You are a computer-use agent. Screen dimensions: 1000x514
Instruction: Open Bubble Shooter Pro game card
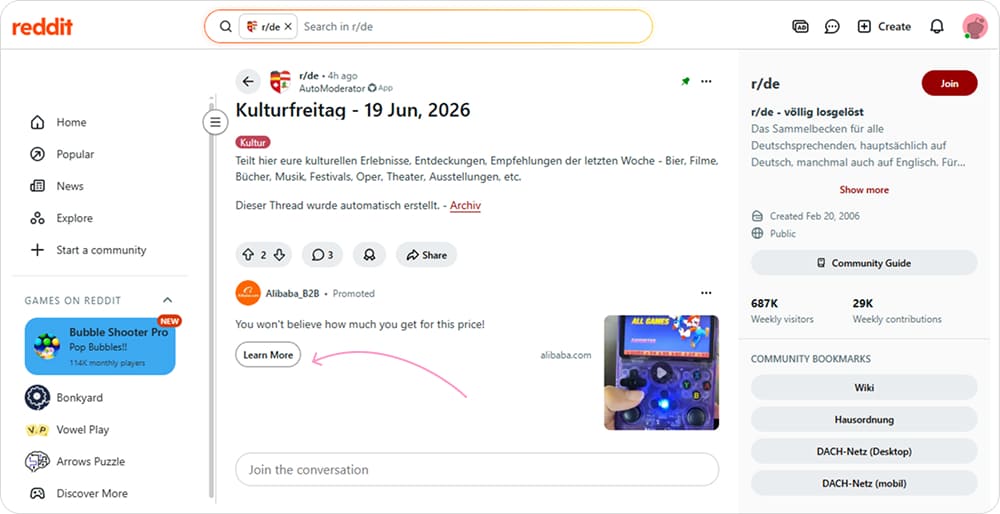100,346
